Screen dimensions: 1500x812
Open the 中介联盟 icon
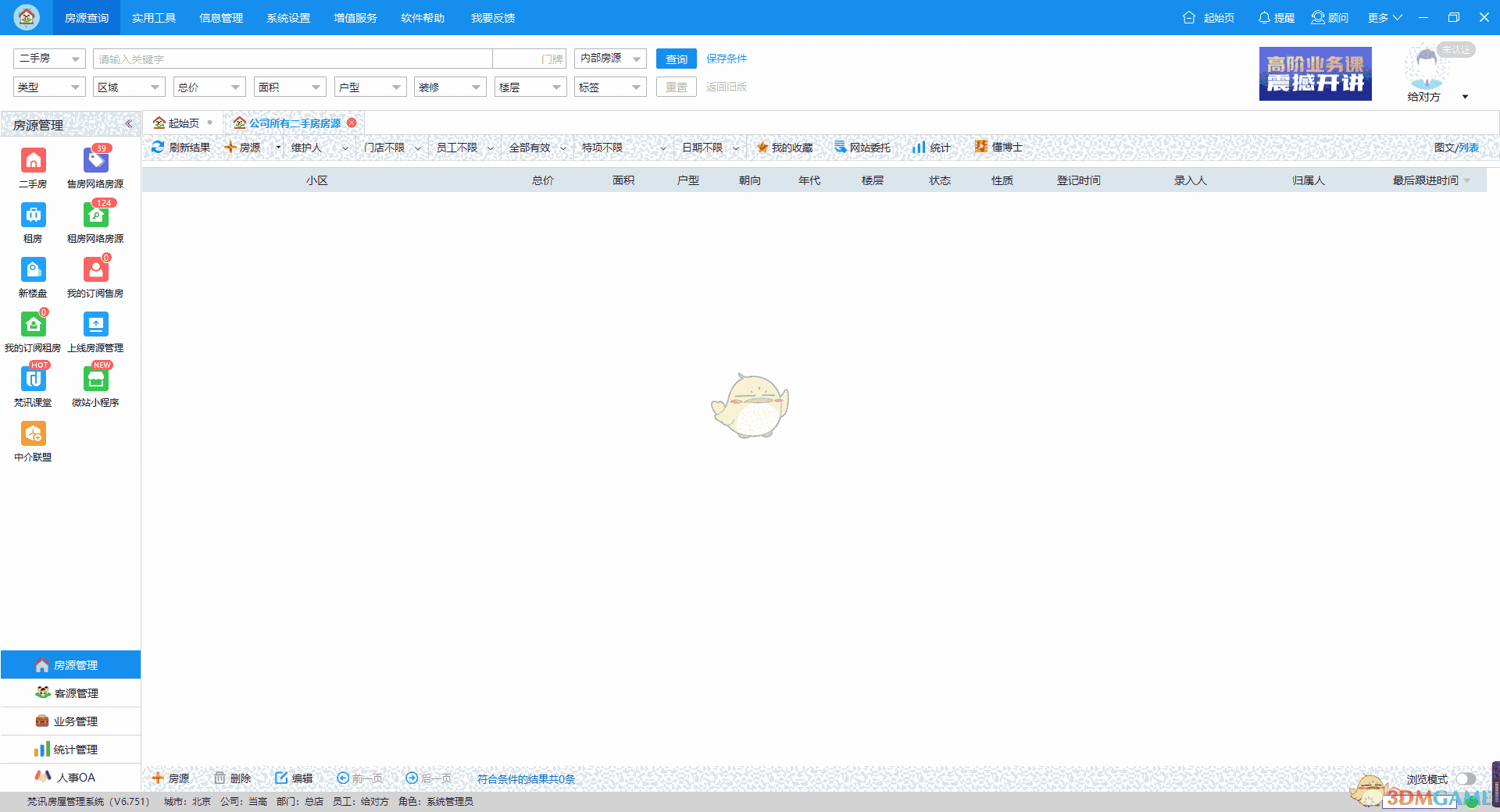(x=33, y=433)
